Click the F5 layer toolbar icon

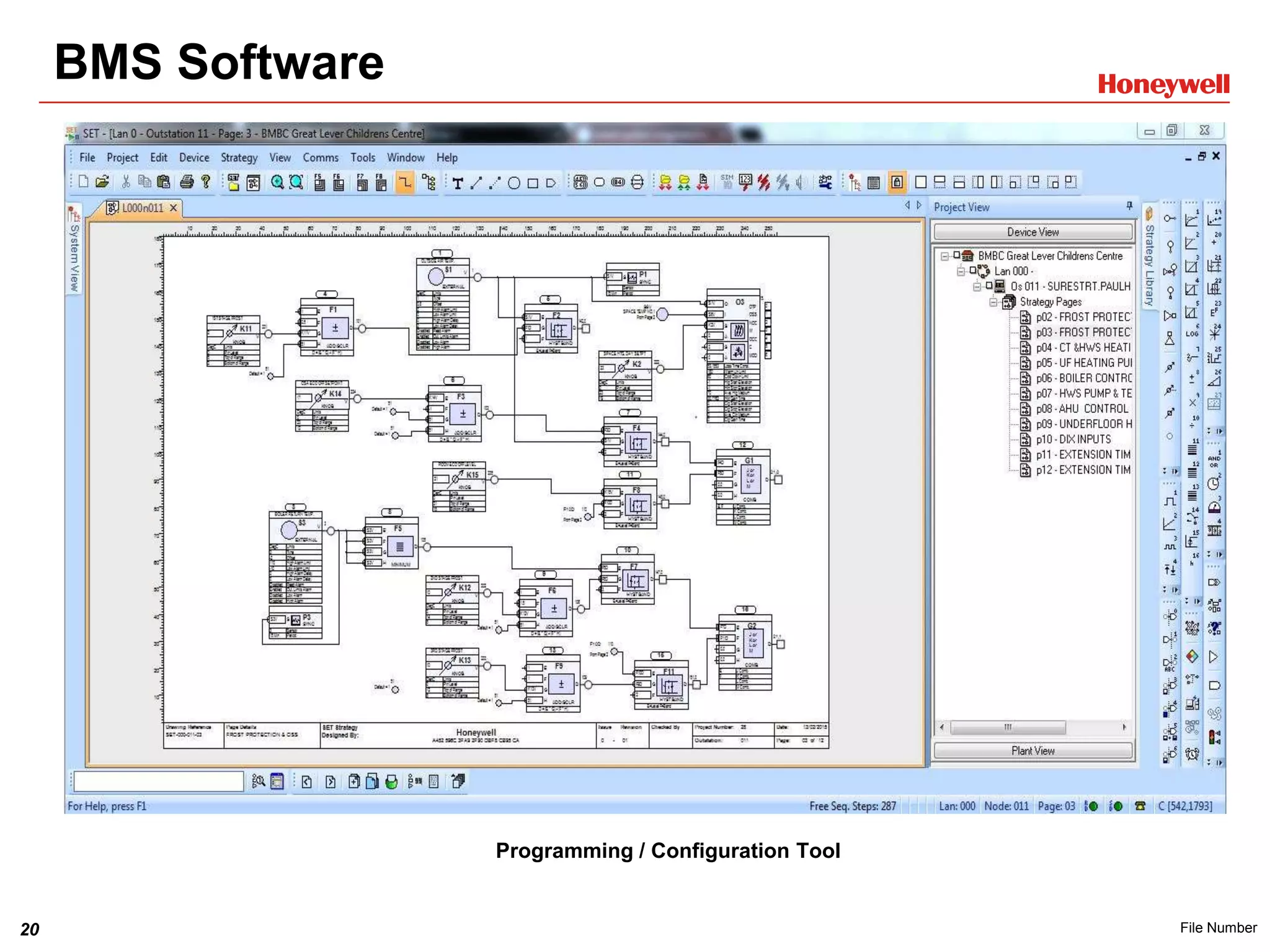click(319, 182)
